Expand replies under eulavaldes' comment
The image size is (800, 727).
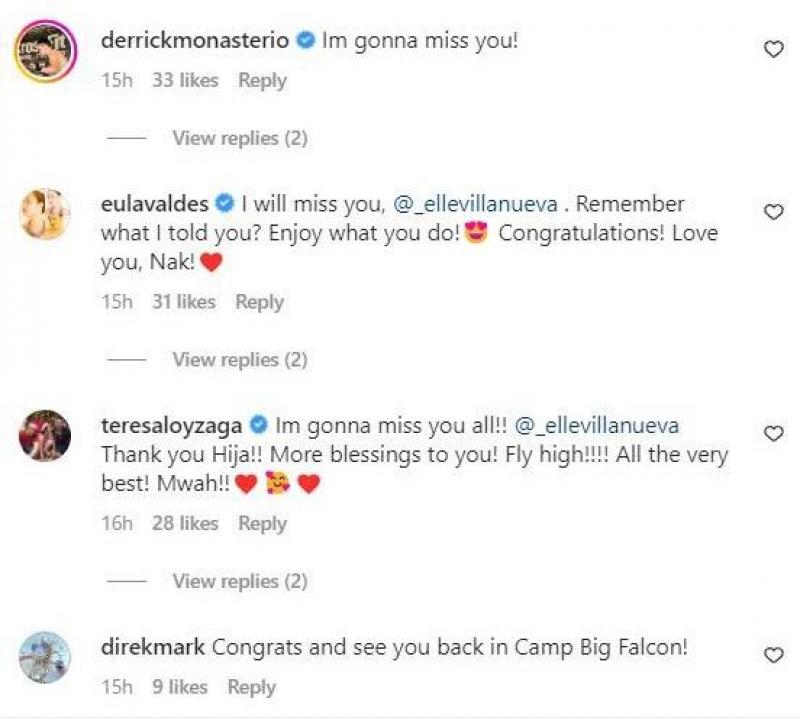point(239,359)
